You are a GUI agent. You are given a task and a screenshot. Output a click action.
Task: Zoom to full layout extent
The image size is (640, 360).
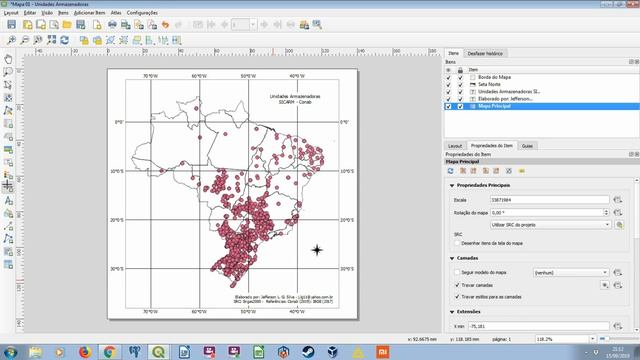(x=51, y=40)
